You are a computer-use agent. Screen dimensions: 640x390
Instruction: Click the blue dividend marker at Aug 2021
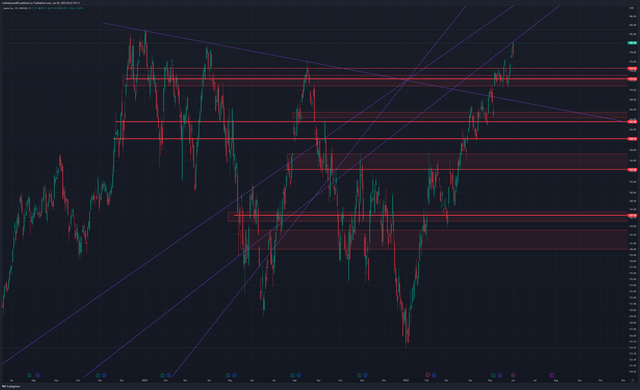[38, 375]
